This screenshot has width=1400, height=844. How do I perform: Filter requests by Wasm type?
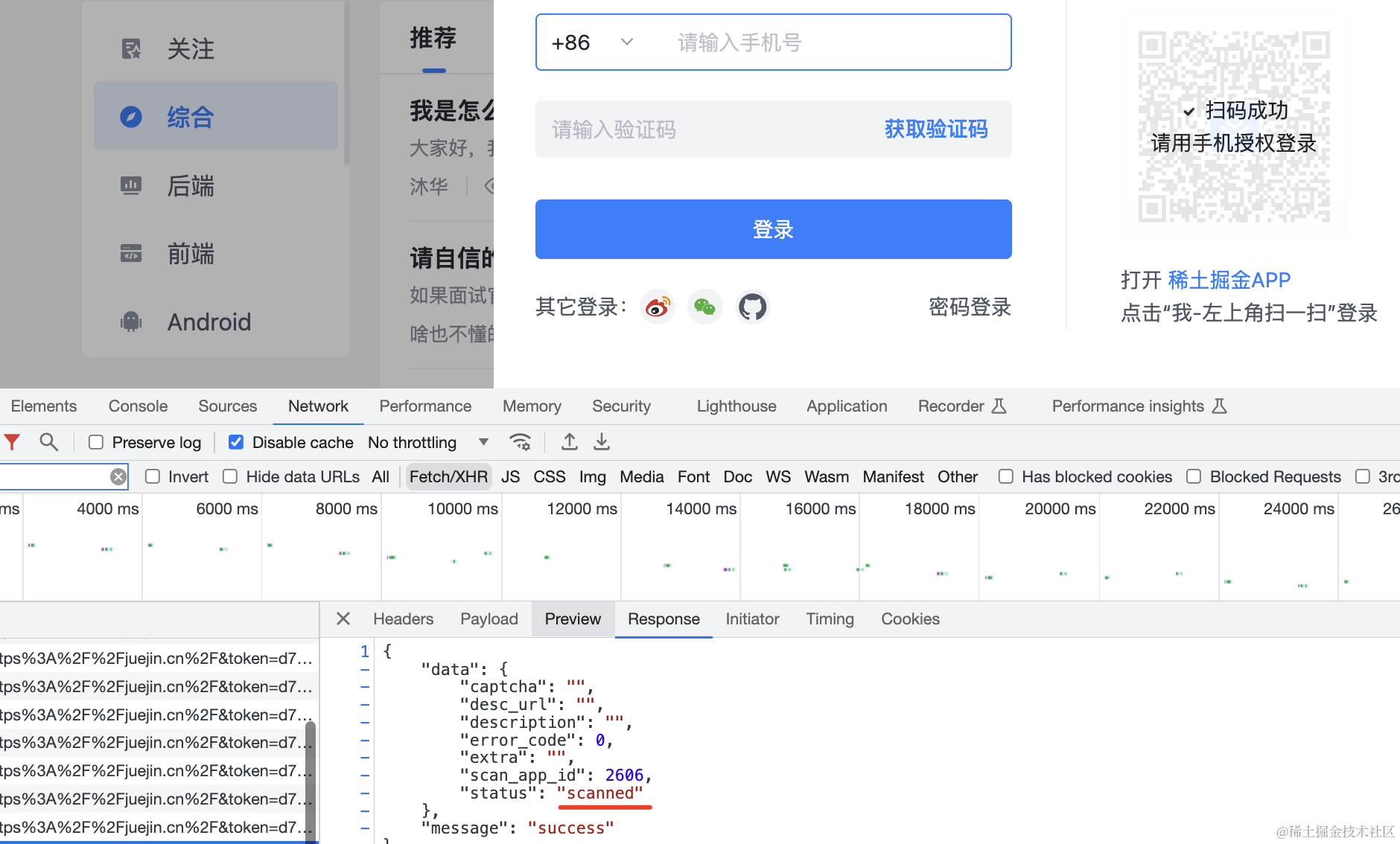[827, 476]
